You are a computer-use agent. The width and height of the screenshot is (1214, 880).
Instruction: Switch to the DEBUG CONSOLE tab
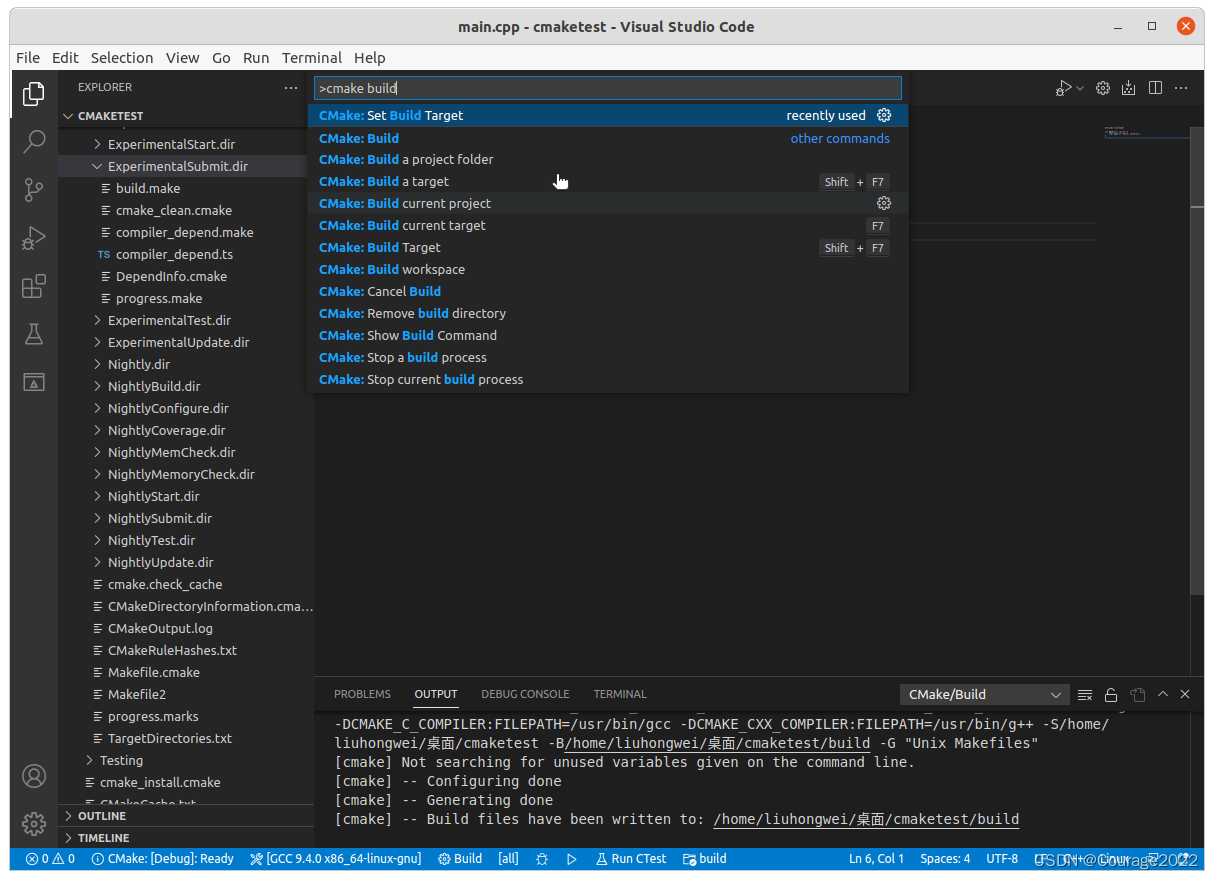point(525,694)
